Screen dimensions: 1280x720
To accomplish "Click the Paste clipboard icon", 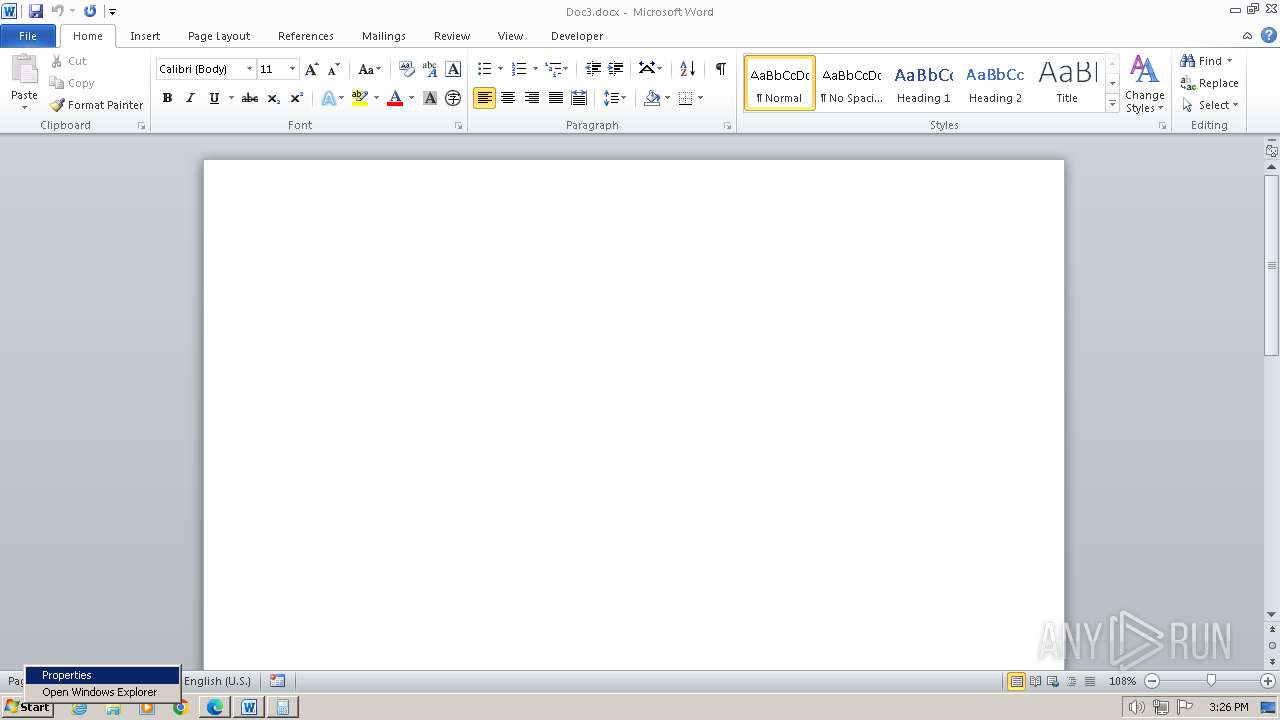I will (24, 69).
